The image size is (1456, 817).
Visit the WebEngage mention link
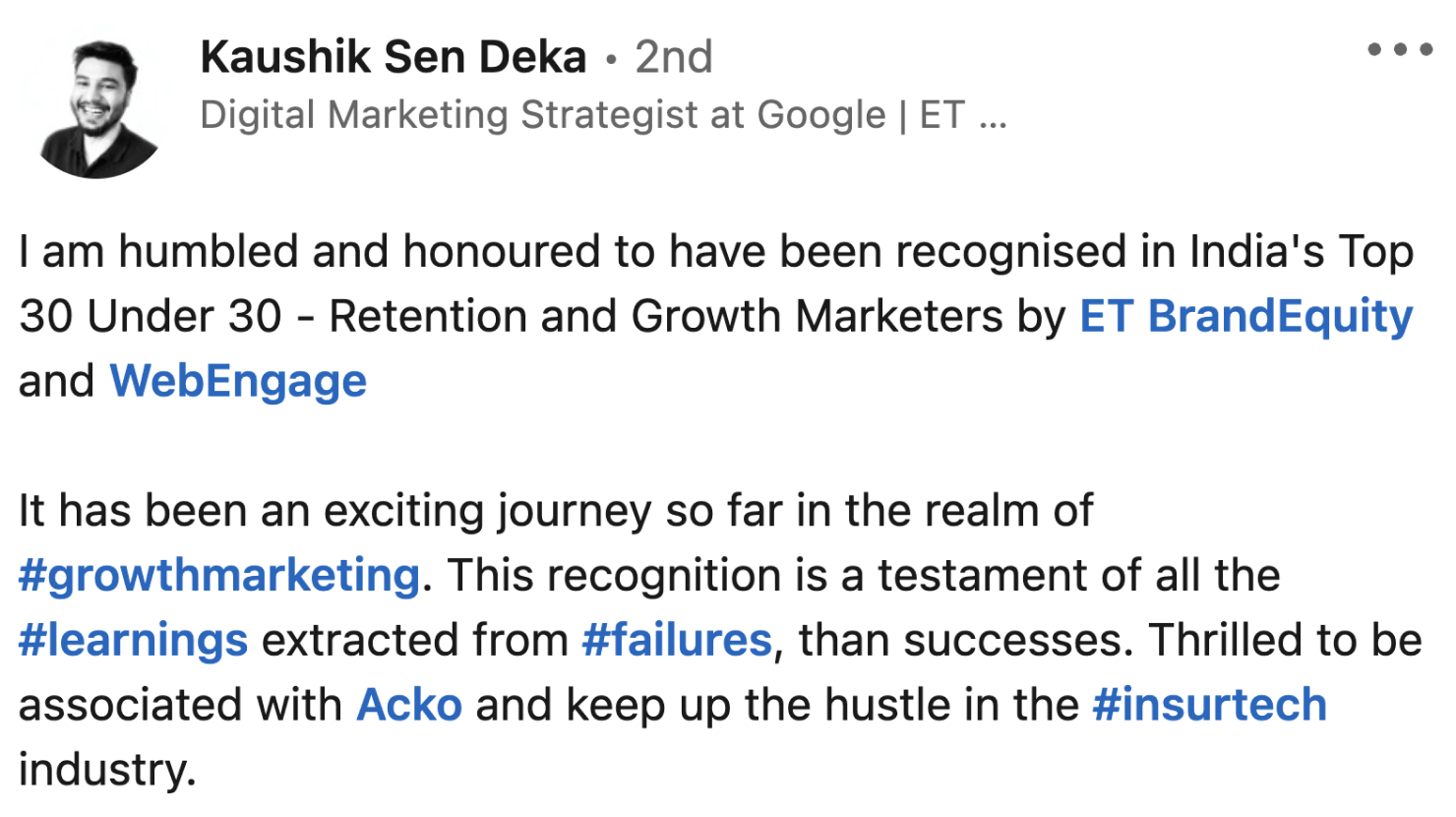[238, 381]
